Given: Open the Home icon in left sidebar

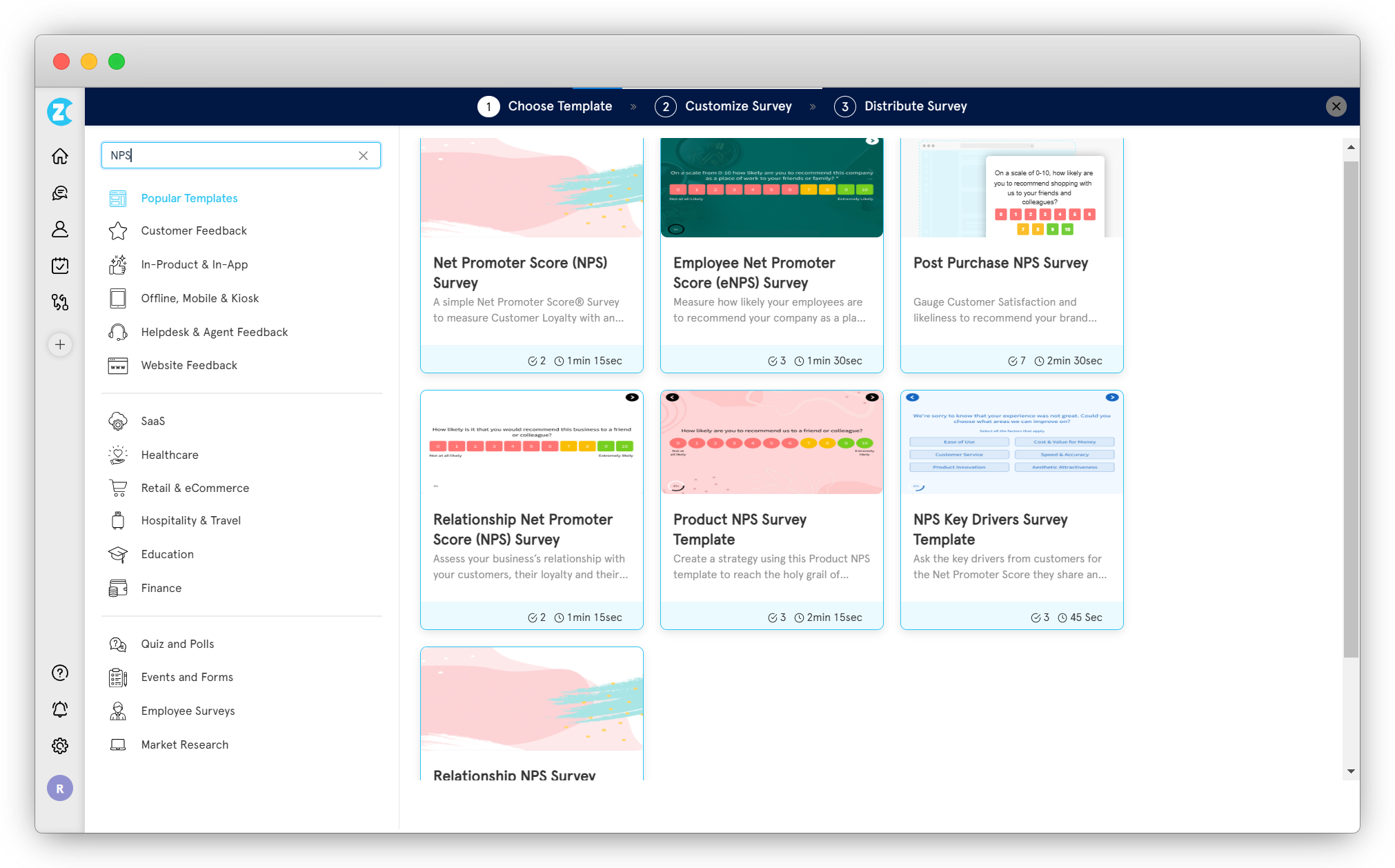Looking at the screenshot, I should pyautogui.click(x=60, y=156).
